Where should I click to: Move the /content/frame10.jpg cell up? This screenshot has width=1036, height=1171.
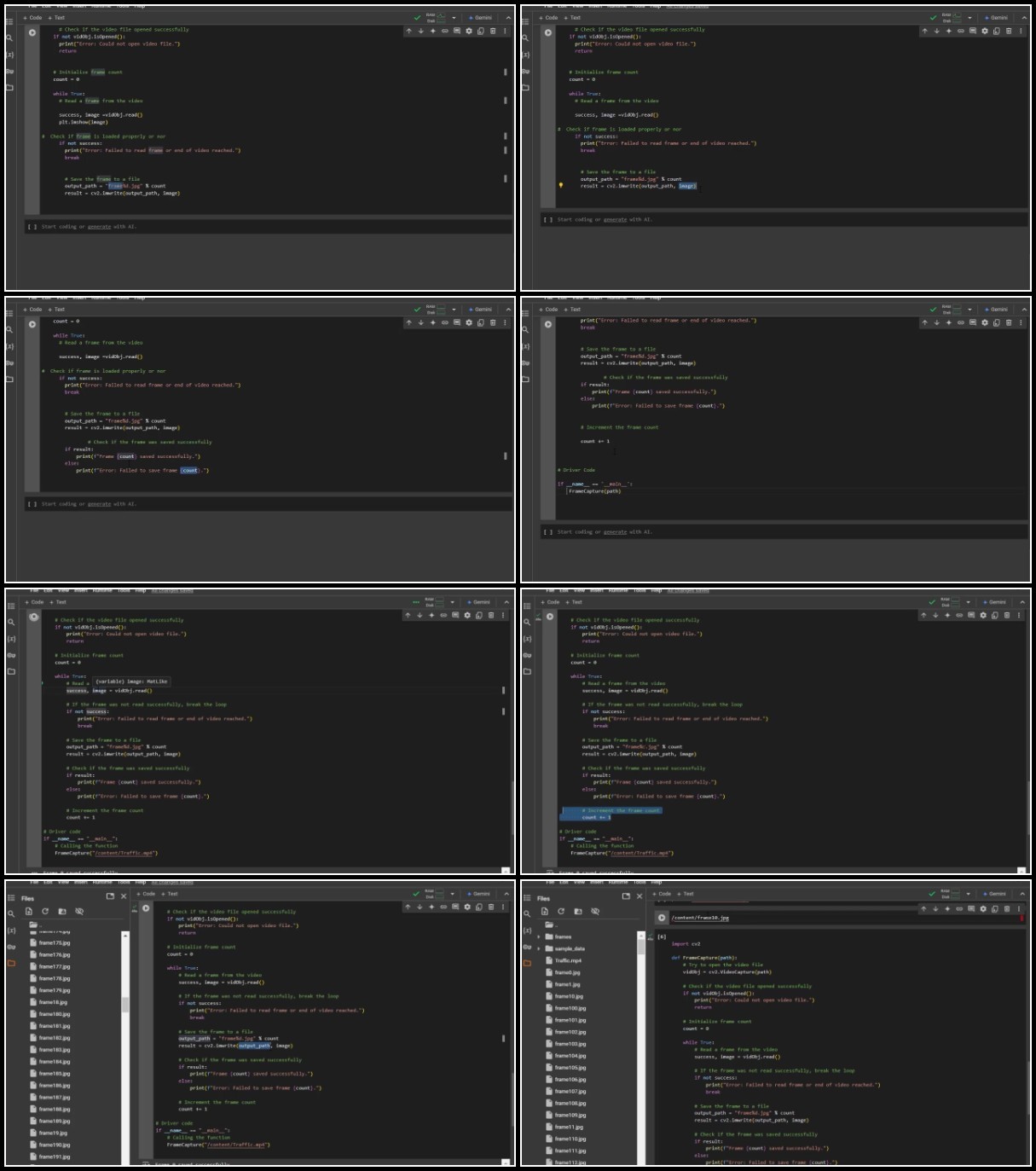coord(923,908)
